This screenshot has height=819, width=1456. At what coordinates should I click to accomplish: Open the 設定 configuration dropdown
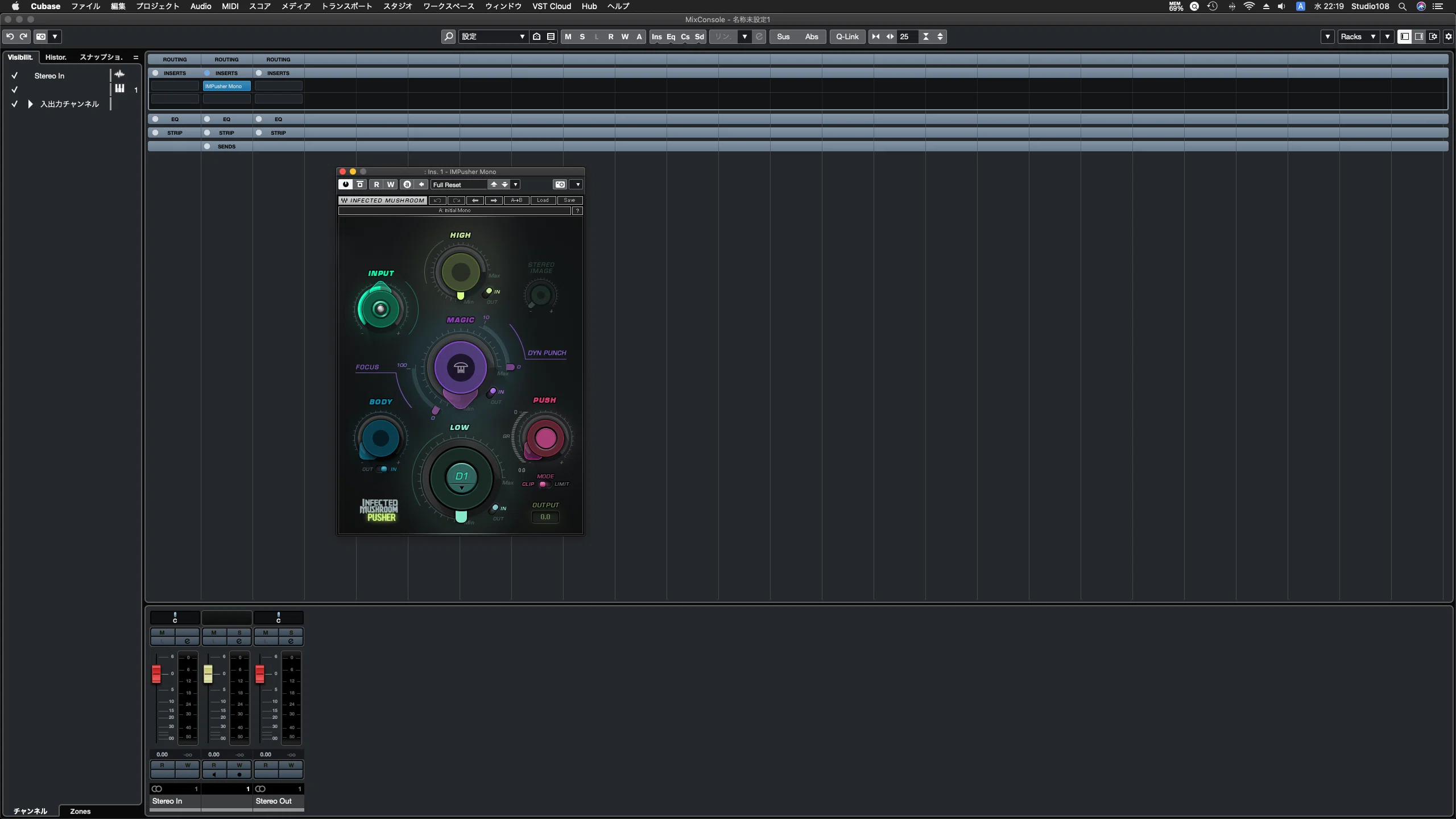pos(493,36)
